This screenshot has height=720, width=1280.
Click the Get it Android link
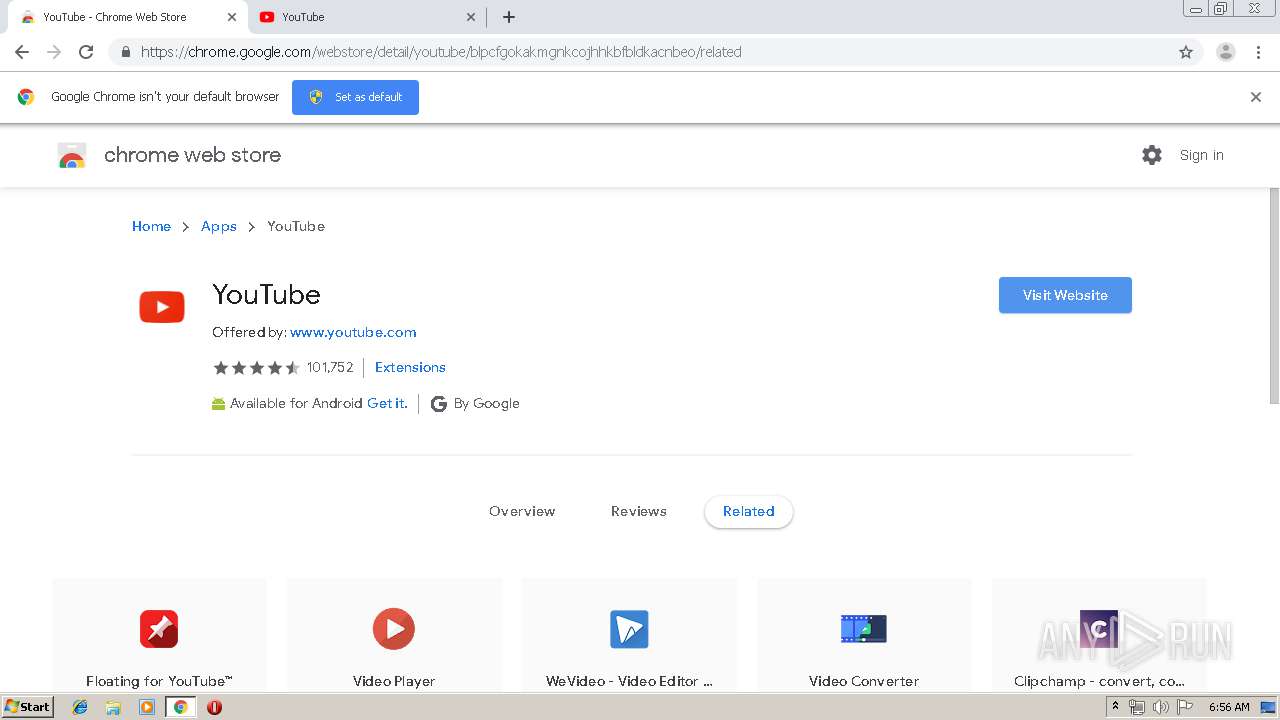click(387, 403)
